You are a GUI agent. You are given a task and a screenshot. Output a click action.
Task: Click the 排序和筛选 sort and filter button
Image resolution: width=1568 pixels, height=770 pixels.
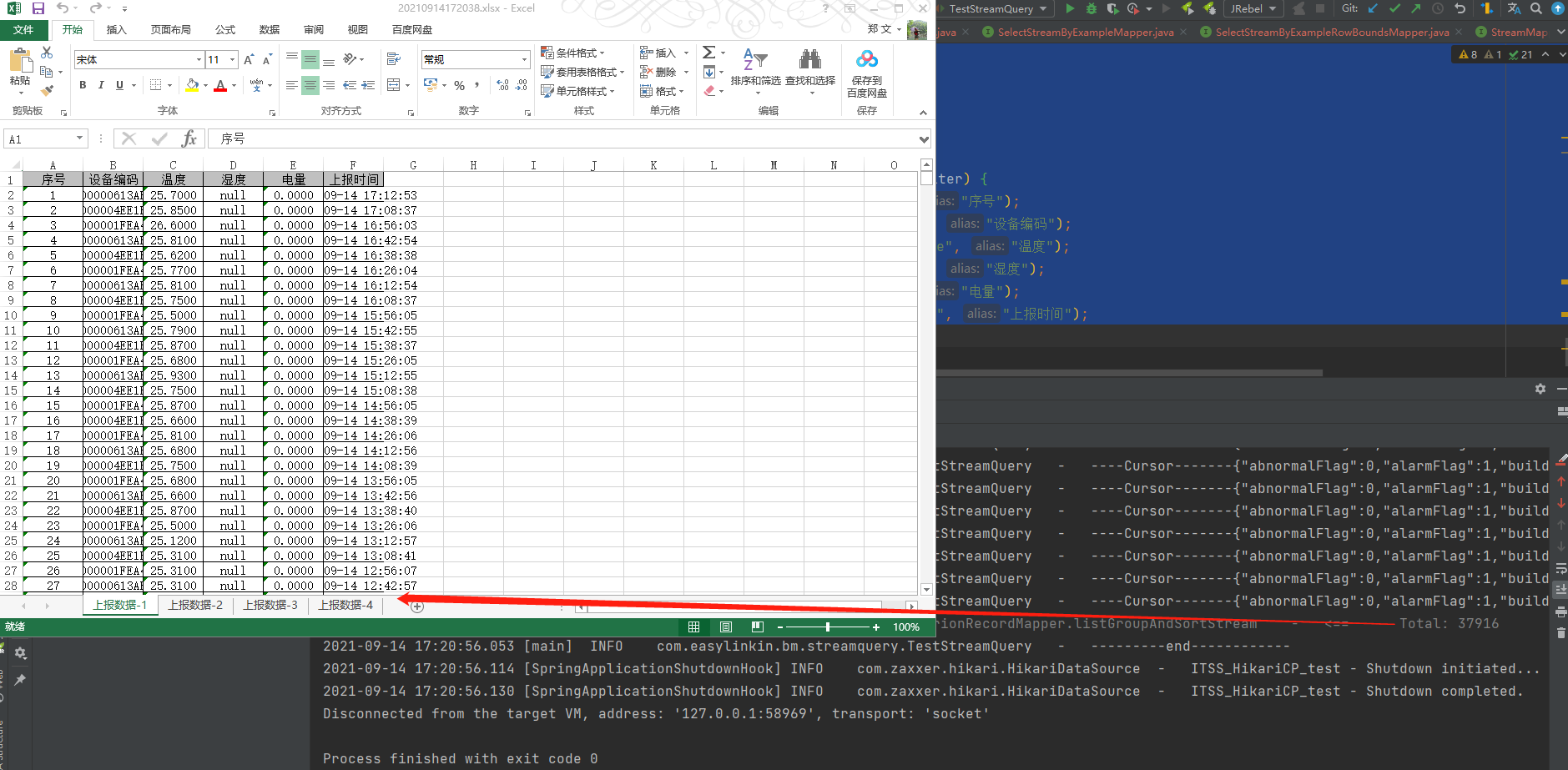click(x=755, y=70)
